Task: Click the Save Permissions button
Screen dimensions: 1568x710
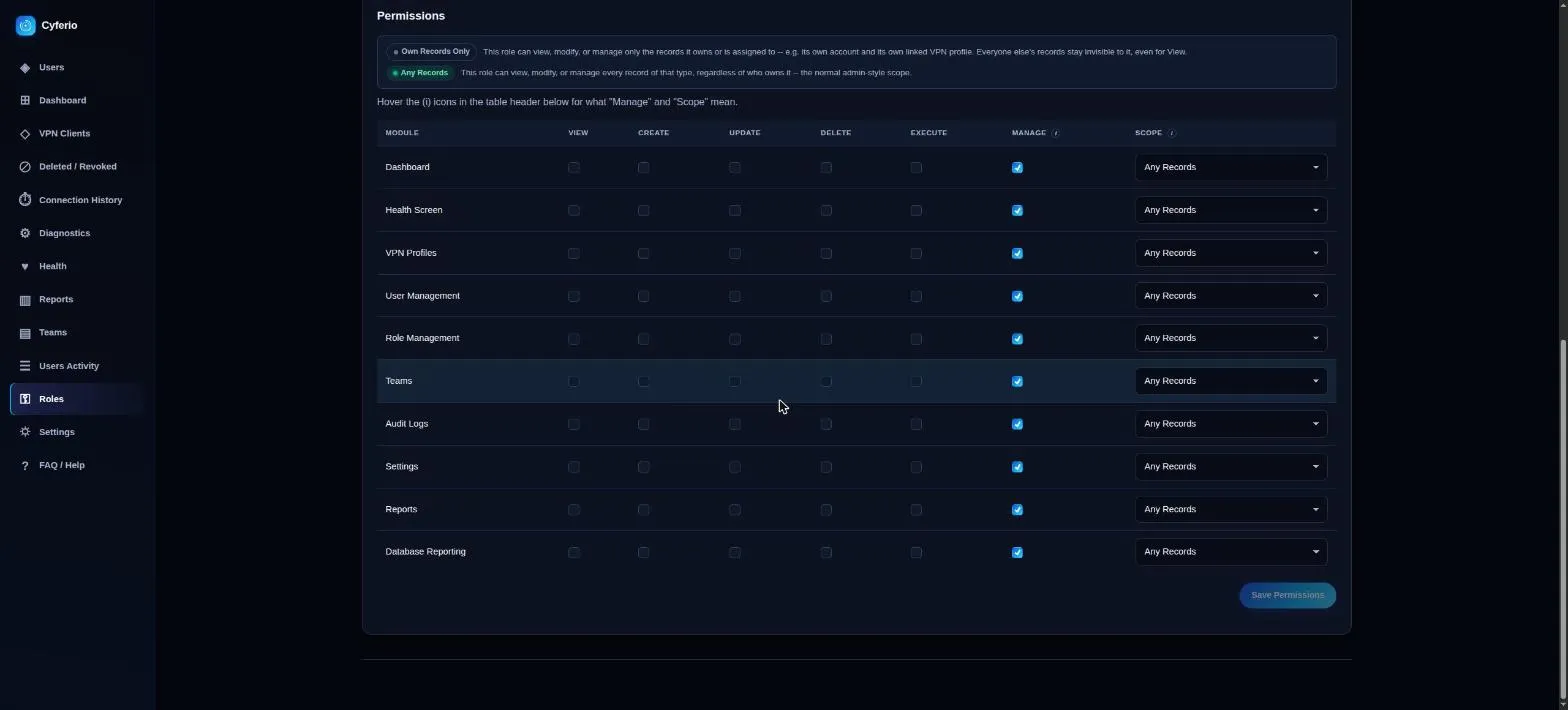Action: pos(1287,595)
